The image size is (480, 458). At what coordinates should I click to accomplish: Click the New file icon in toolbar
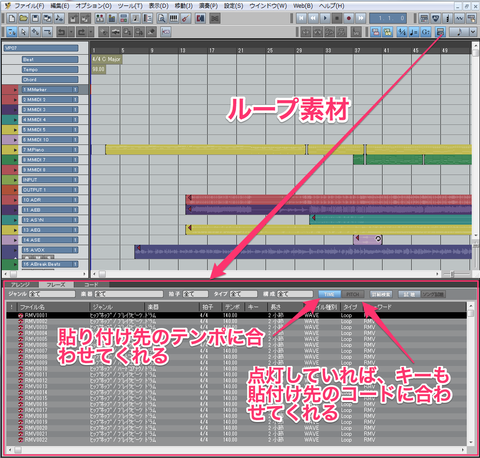12,18
